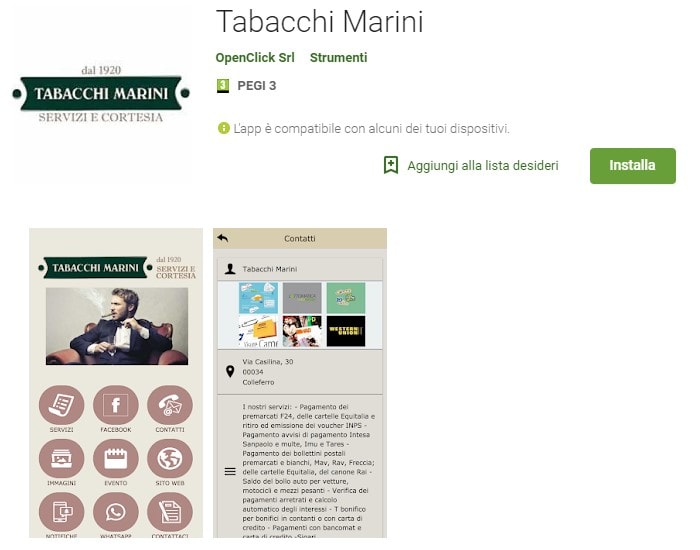Select the Contatti phone-mail icon
Image resolution: width=700 pixels, height=550 pixels.
click(x=170, y=404)
